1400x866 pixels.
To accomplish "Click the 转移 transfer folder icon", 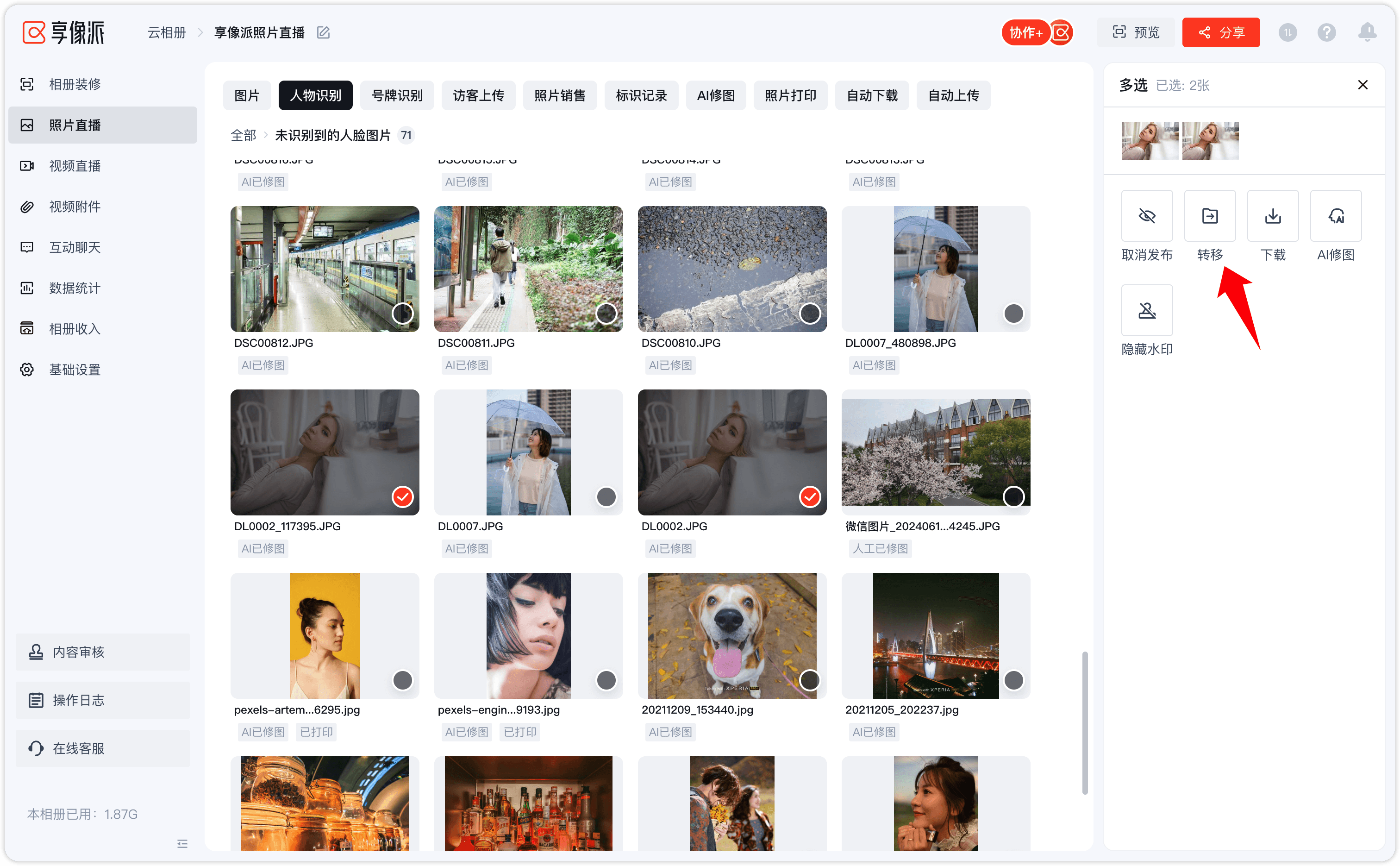I will pos(1209,216).
